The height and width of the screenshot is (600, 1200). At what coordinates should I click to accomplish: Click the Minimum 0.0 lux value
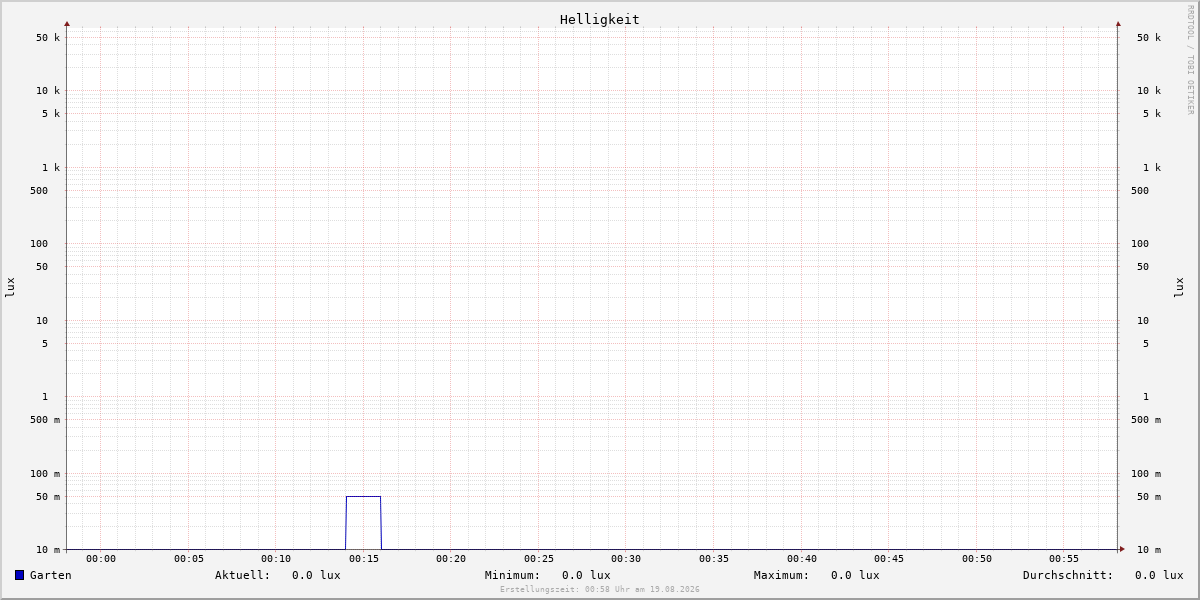(x=586, y=575)
